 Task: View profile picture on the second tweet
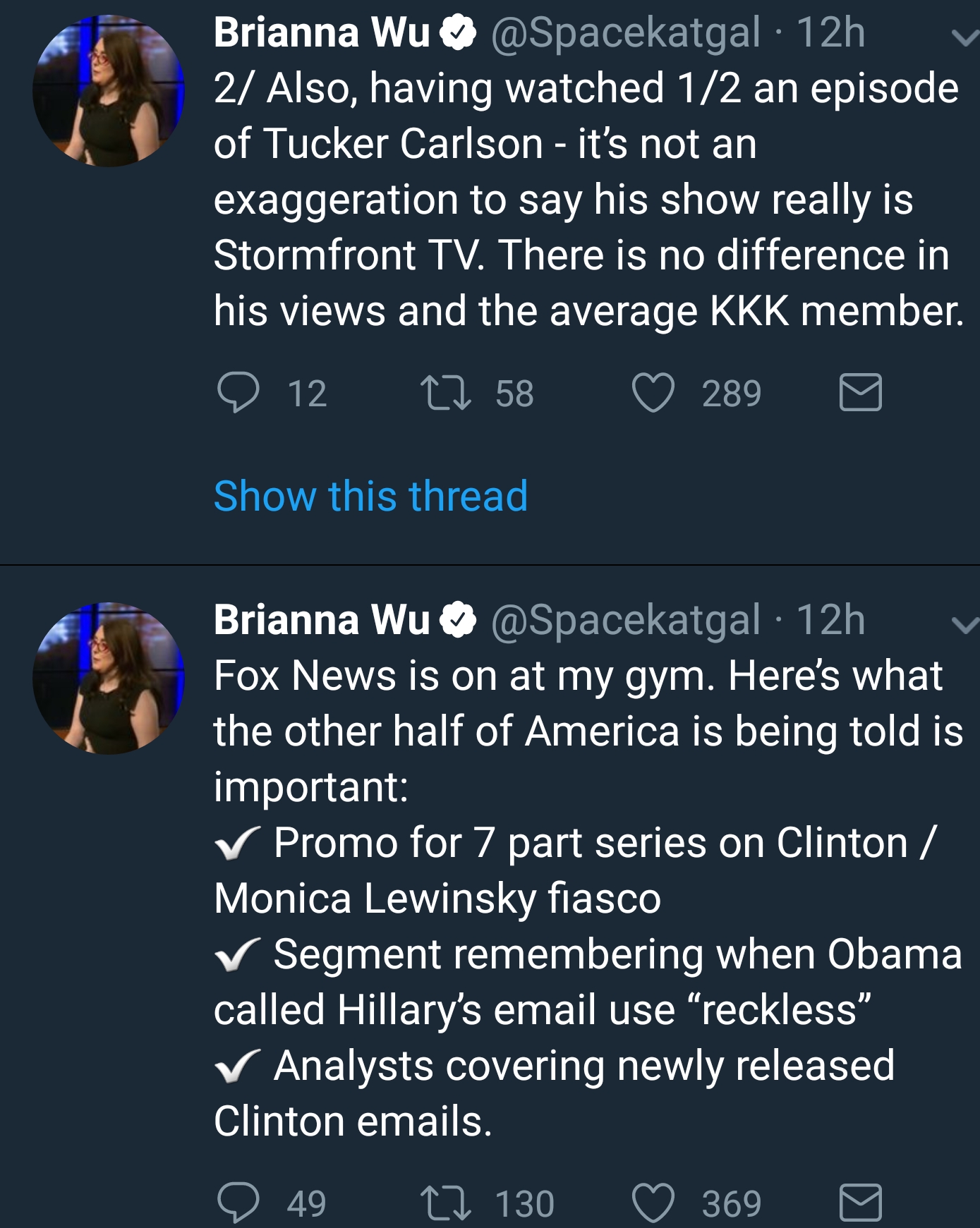109,678
